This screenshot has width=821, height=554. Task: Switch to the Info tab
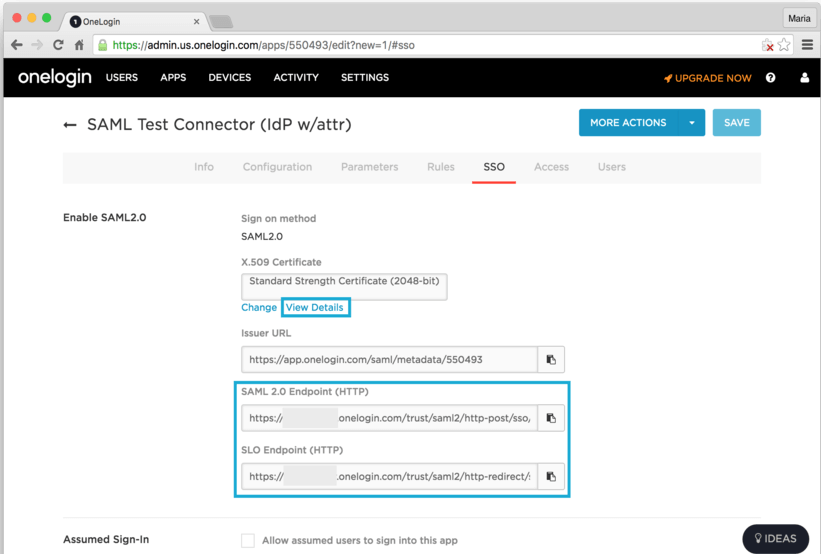[x=204, y=167]
